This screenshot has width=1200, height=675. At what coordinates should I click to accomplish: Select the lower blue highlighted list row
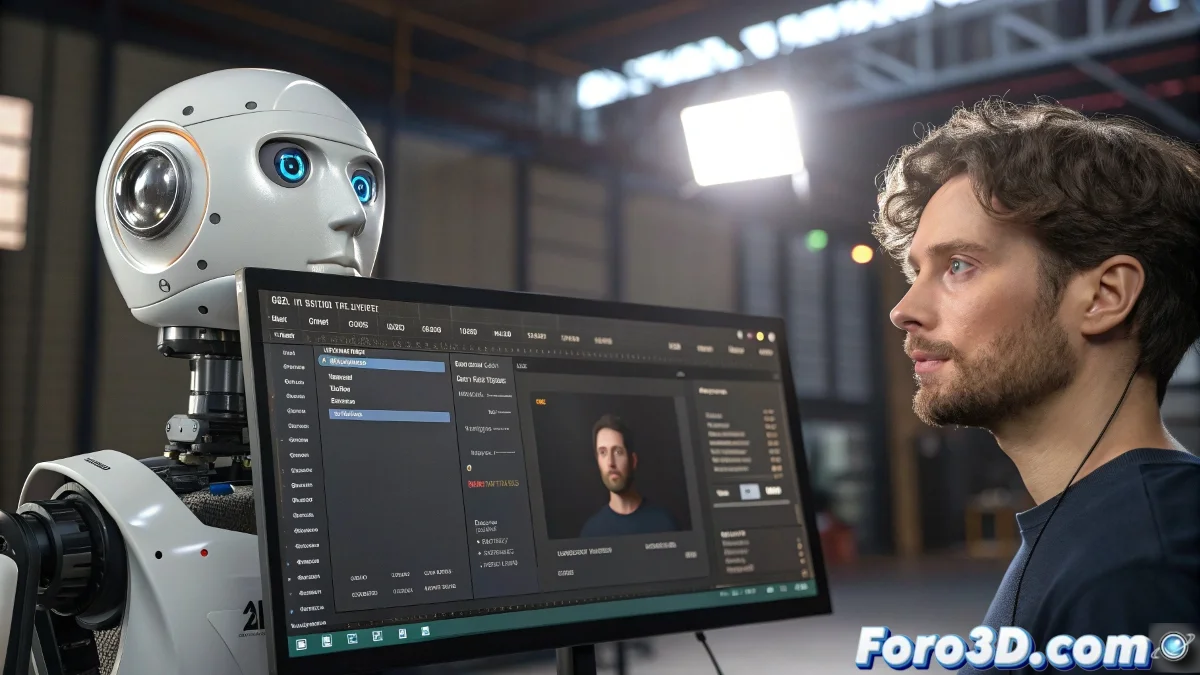389,414
